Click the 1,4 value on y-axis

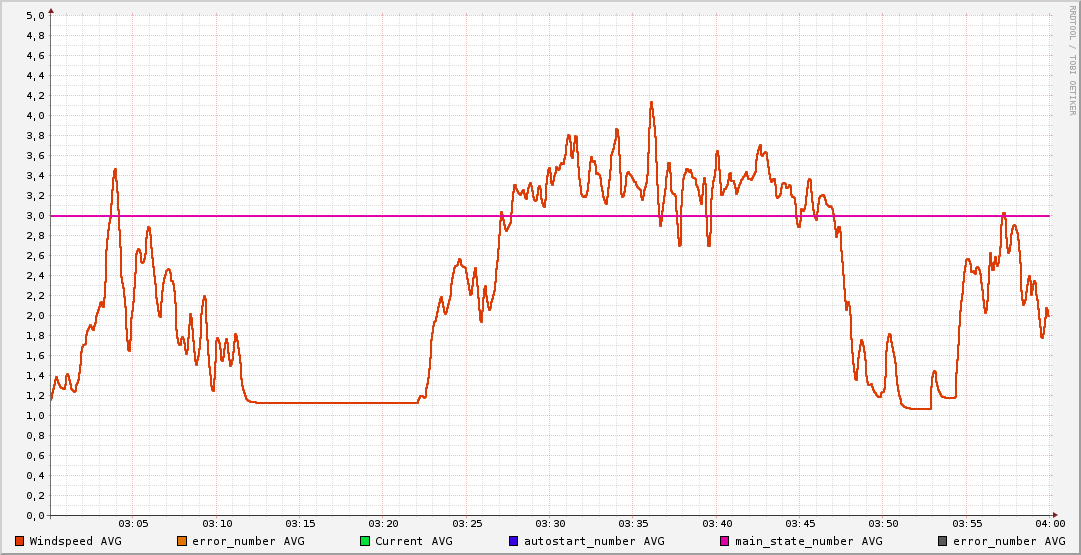pyautogui.click(x=37, y=376)
